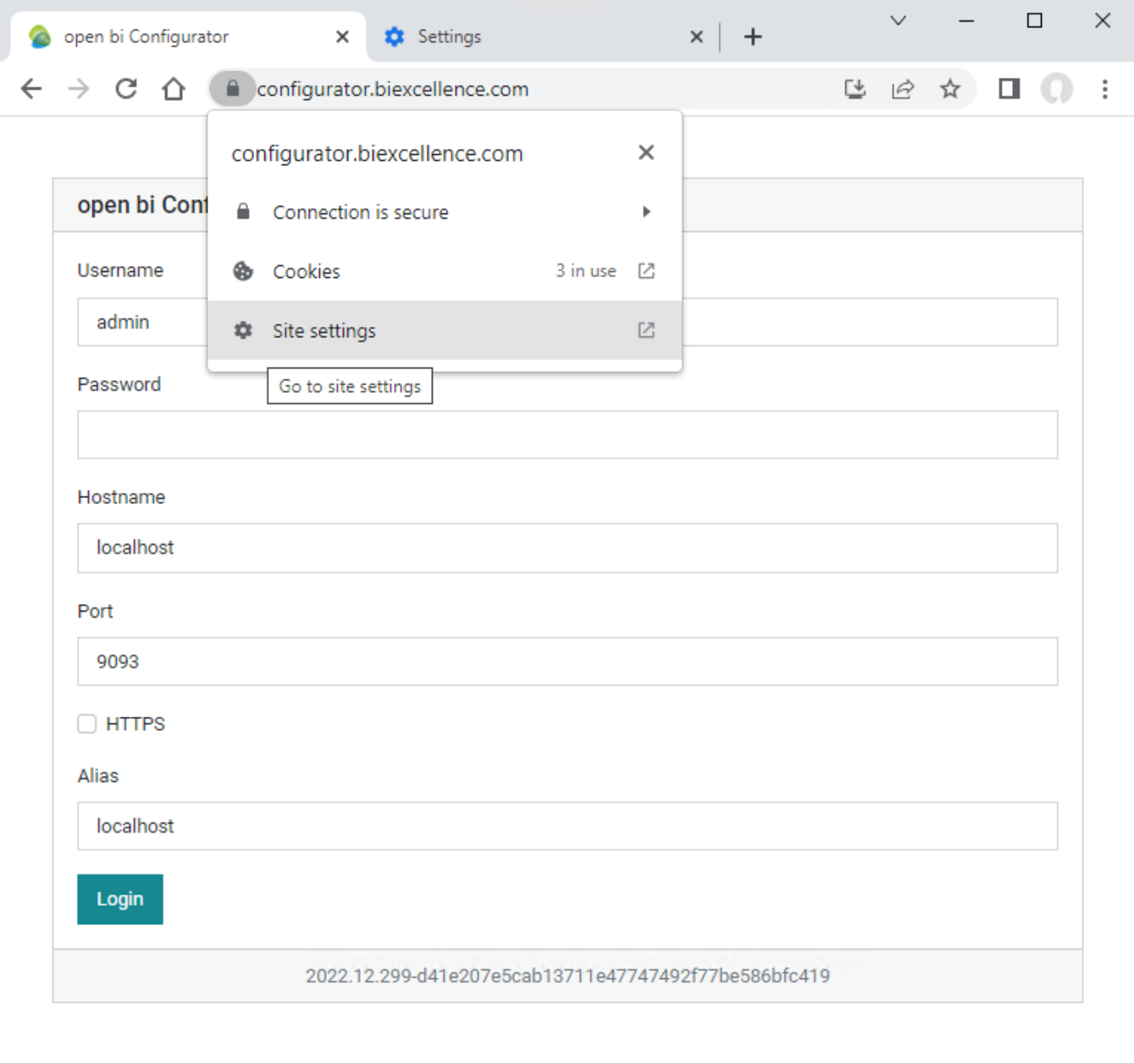Click the popup heading configurator.biexcellence.com
1134x1064 pixels.
(377, 153)
